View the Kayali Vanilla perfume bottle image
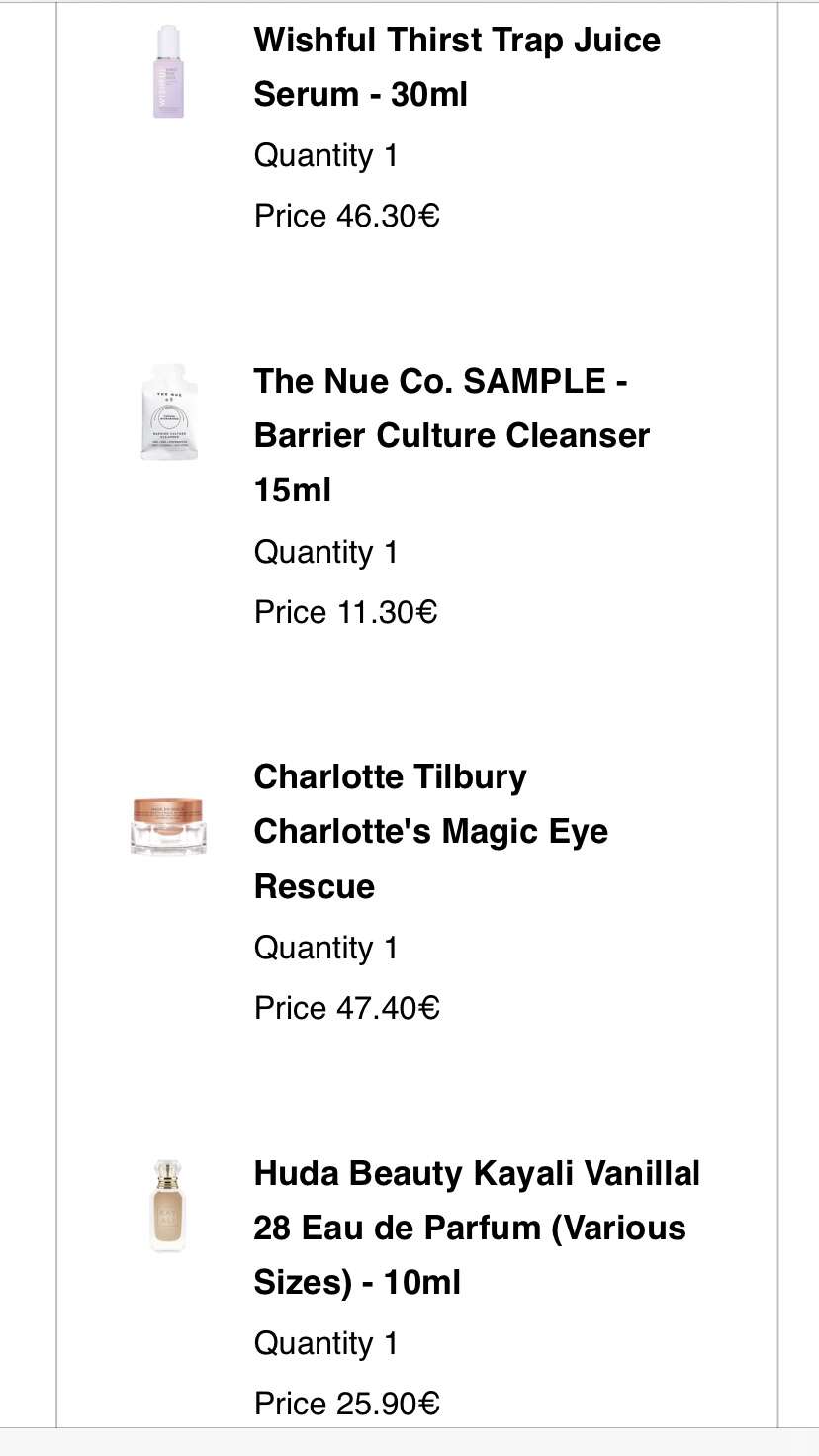Viewport: 819px width, 1456px height. 168,1206
